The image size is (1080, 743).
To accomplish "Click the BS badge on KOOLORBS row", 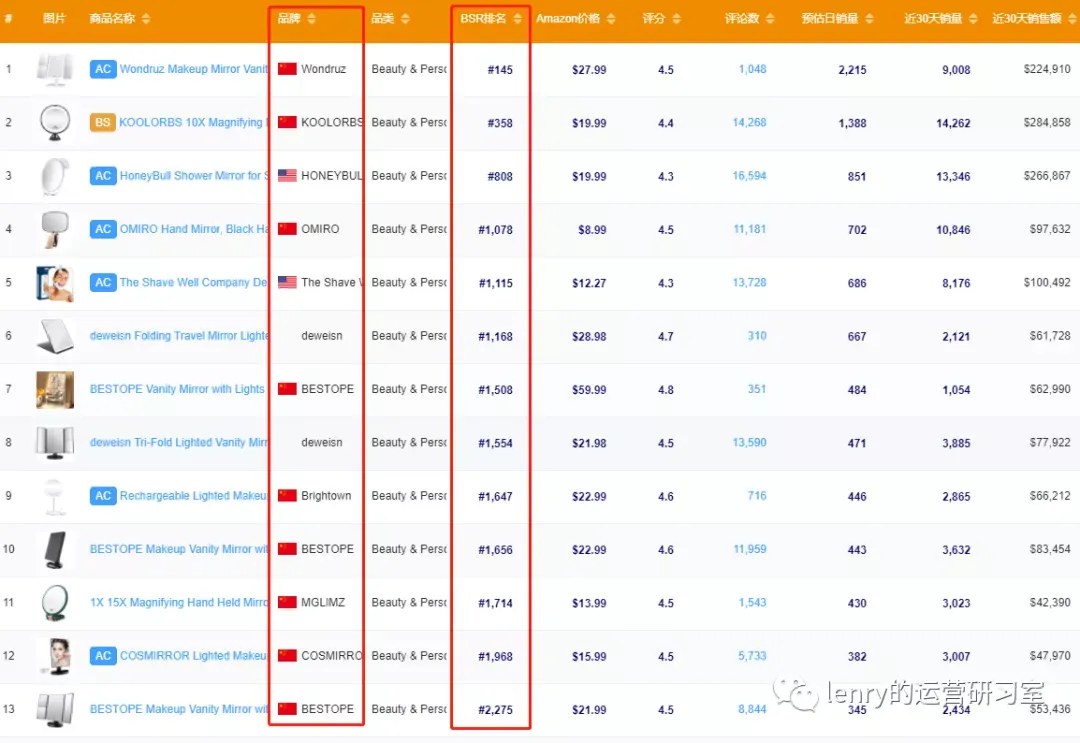I will pyautogui.click(x=103, y=123).
